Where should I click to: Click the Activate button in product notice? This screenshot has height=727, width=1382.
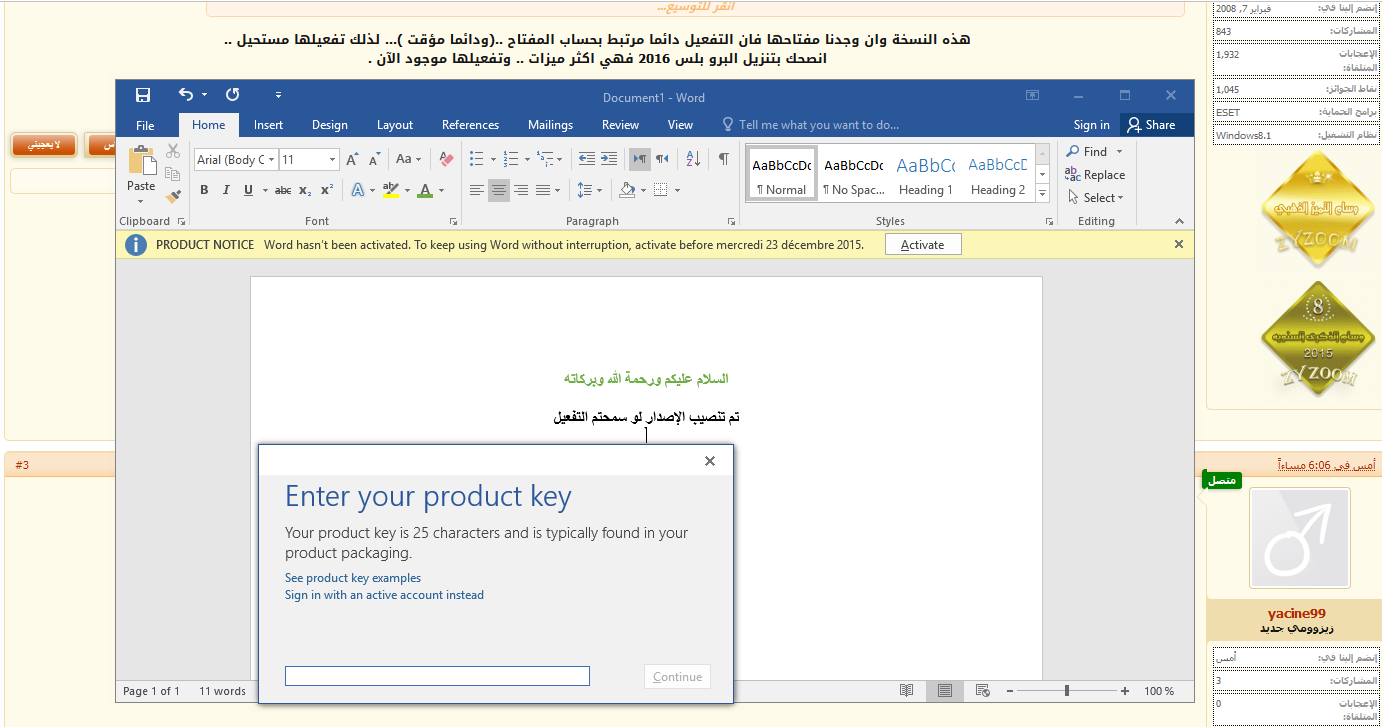pyautogui.click(x=923, y=245)
